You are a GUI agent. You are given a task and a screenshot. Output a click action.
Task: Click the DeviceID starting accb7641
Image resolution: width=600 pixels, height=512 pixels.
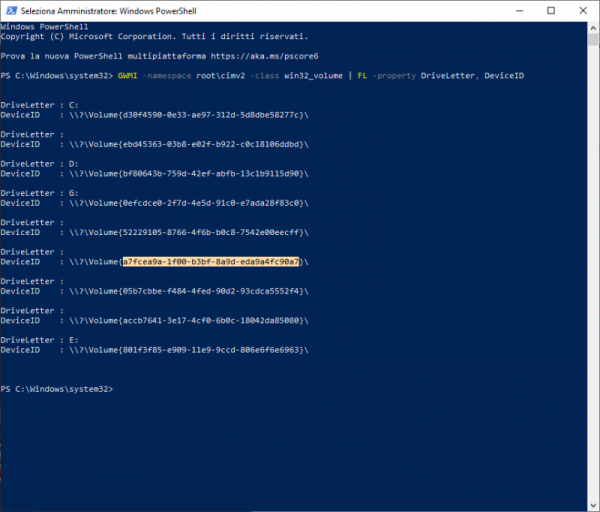[189, 321]
